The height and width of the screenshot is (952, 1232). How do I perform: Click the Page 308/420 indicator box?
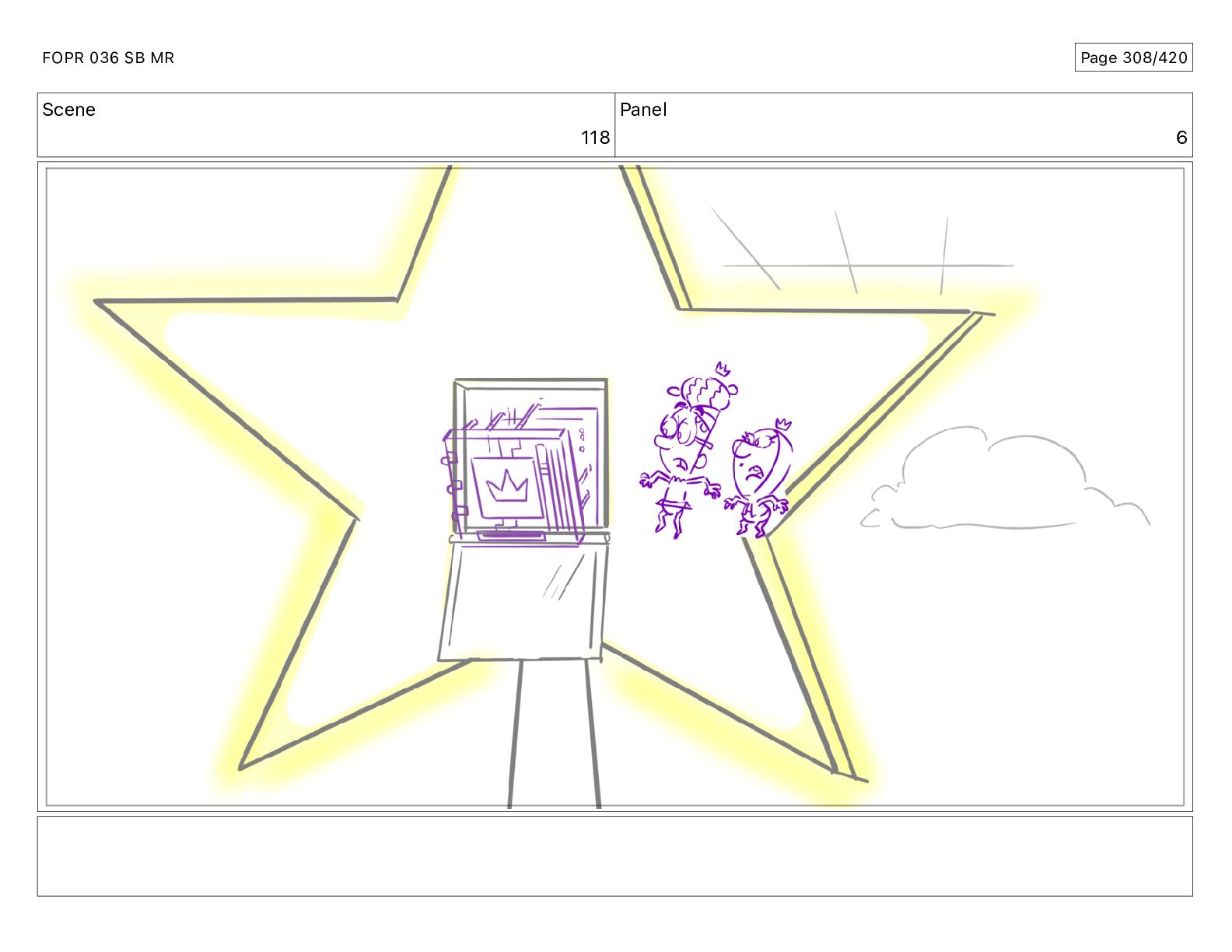click(1133, 58)
